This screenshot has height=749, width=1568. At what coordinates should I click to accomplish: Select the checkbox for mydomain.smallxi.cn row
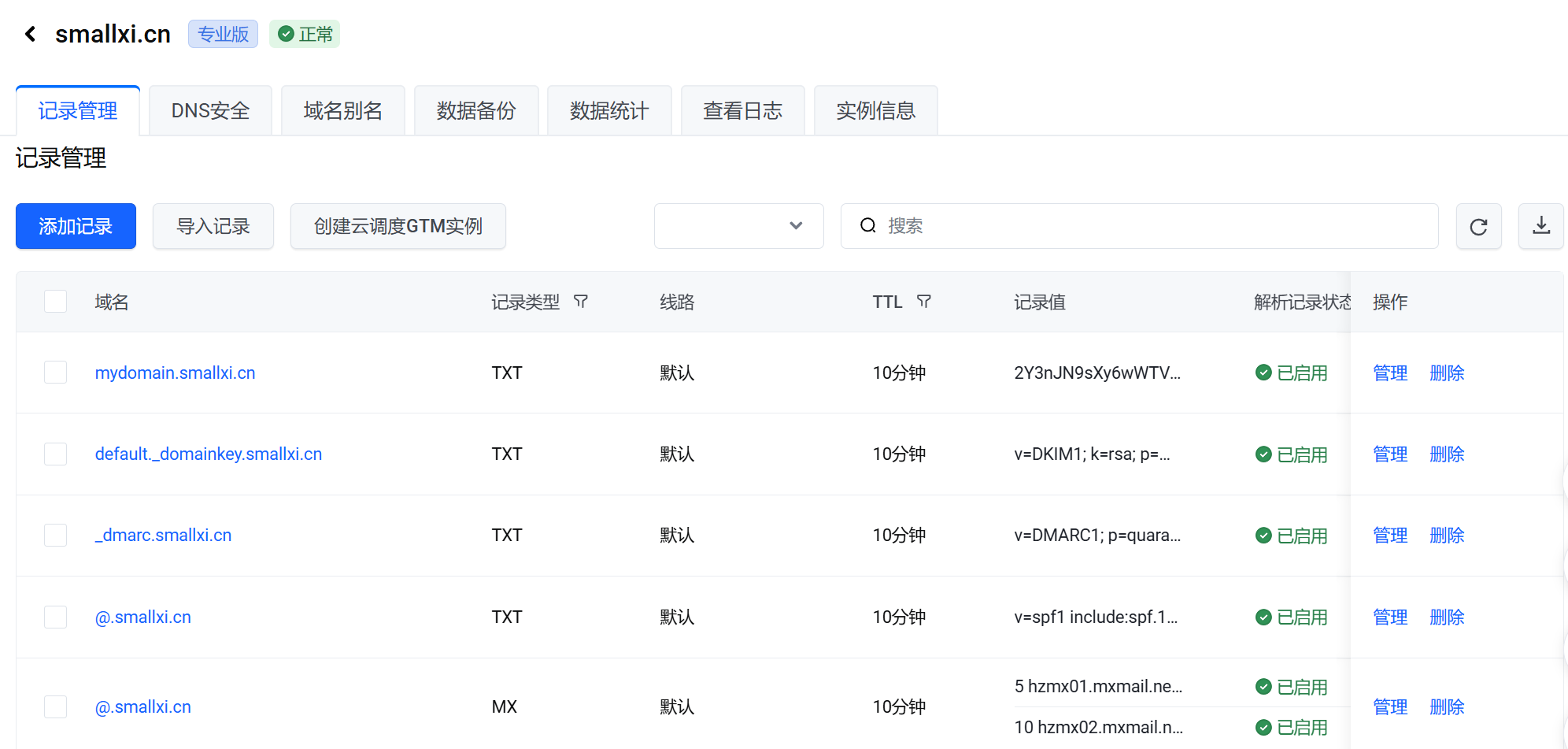click(x=55, y=372)
